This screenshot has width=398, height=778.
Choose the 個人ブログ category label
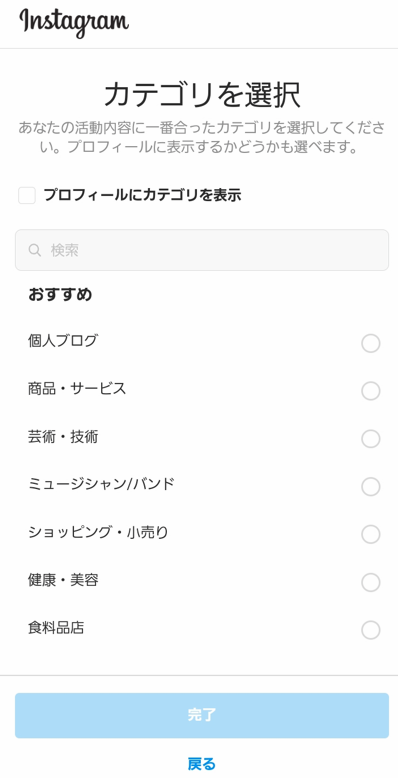tap(63, 341)
